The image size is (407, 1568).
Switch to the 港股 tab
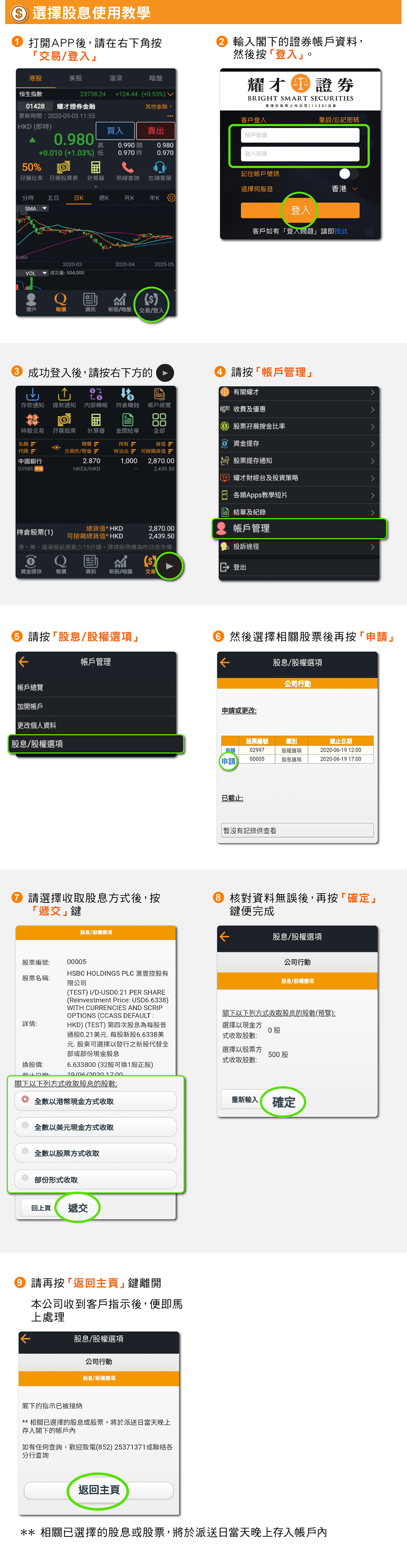pyautogui.click(x=35, y=78)
